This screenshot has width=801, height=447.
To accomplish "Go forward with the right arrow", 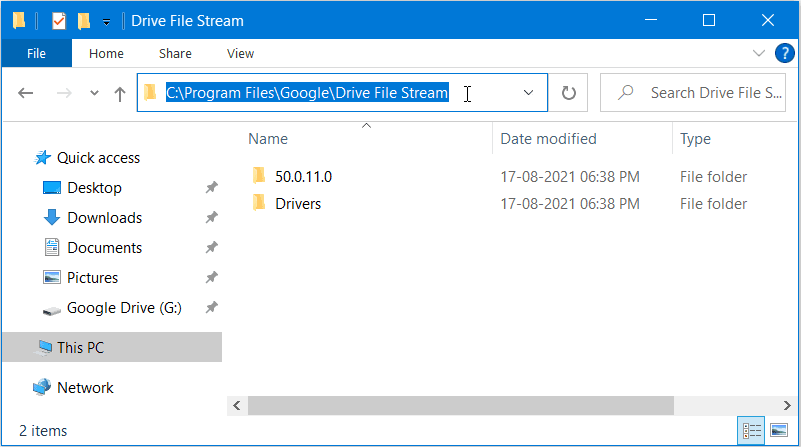I will [64, 93].
